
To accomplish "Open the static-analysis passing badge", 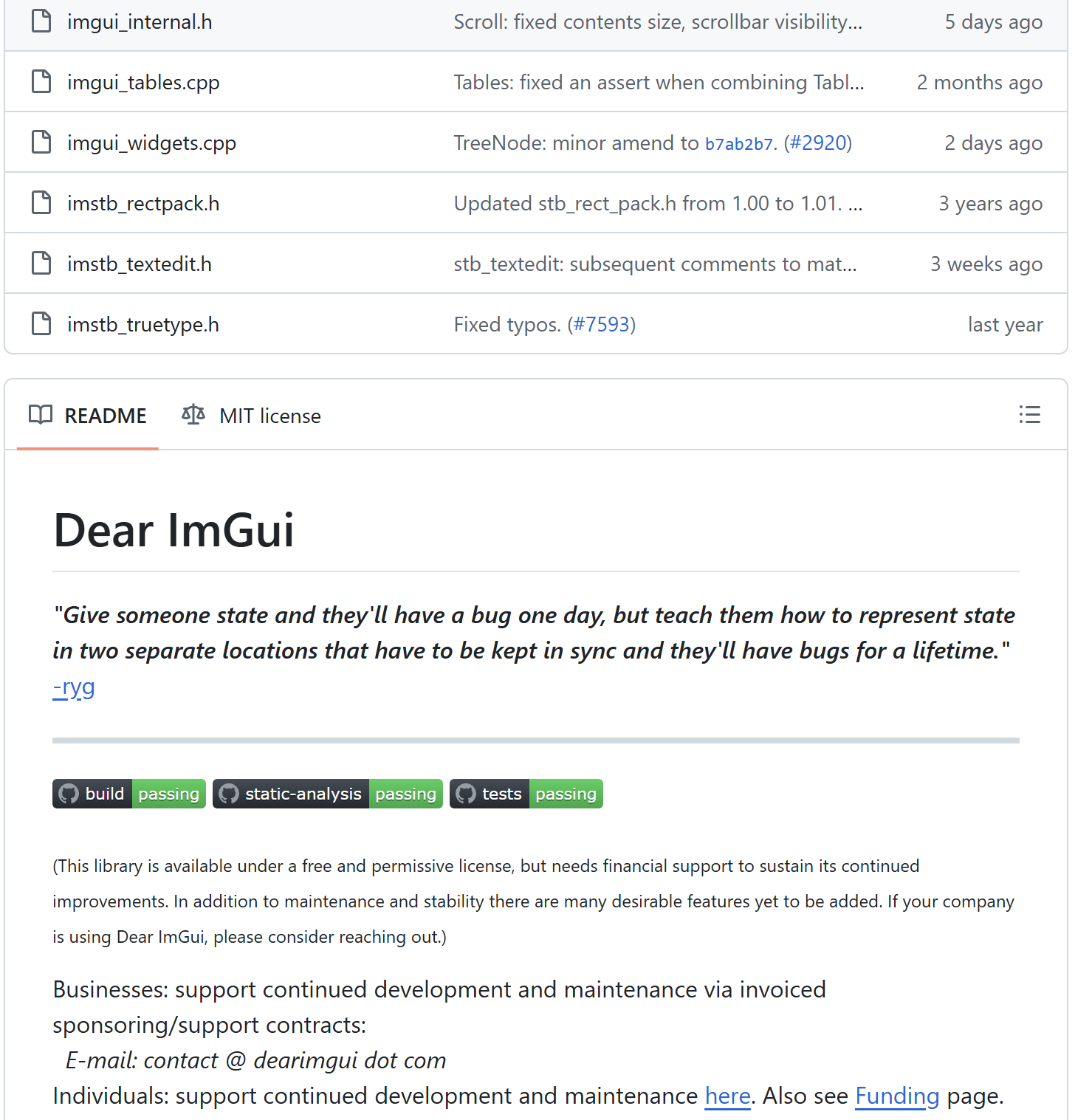I will pyautogui.click(x=328, y=794).
